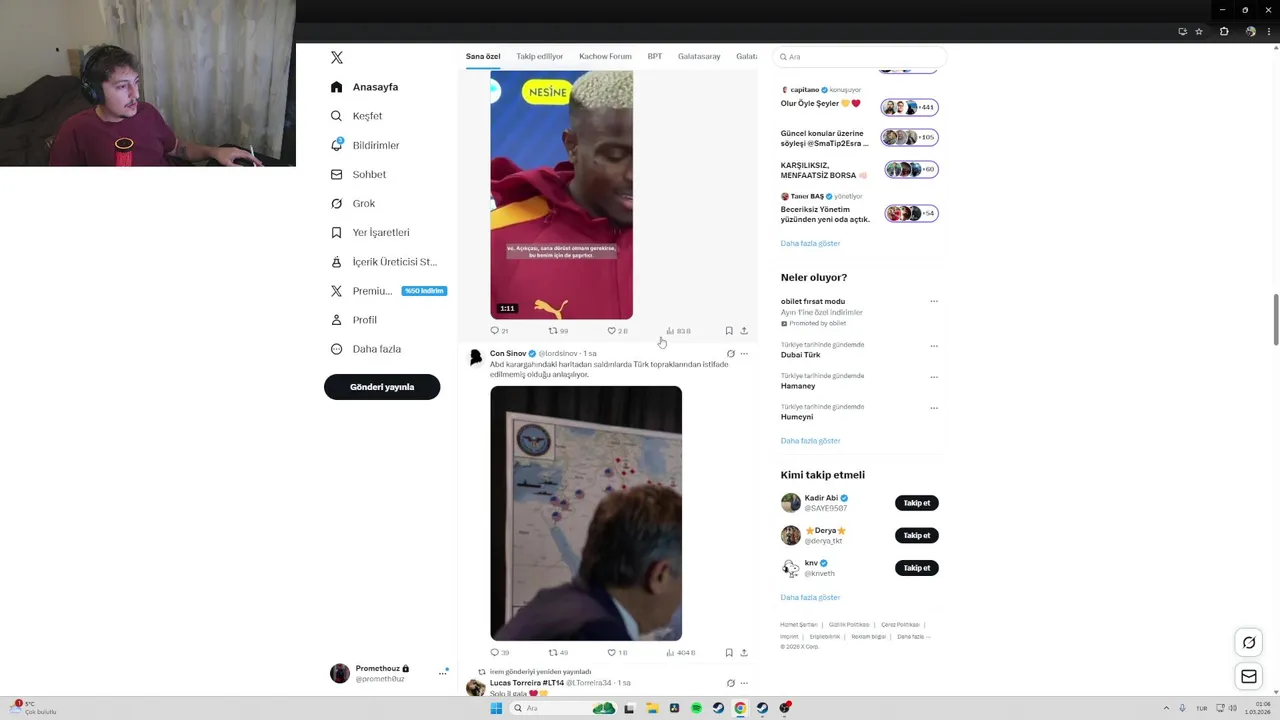Switch to the Kachow Forum tab
Screen dimensions: 1280x720
tap(605, 56)
